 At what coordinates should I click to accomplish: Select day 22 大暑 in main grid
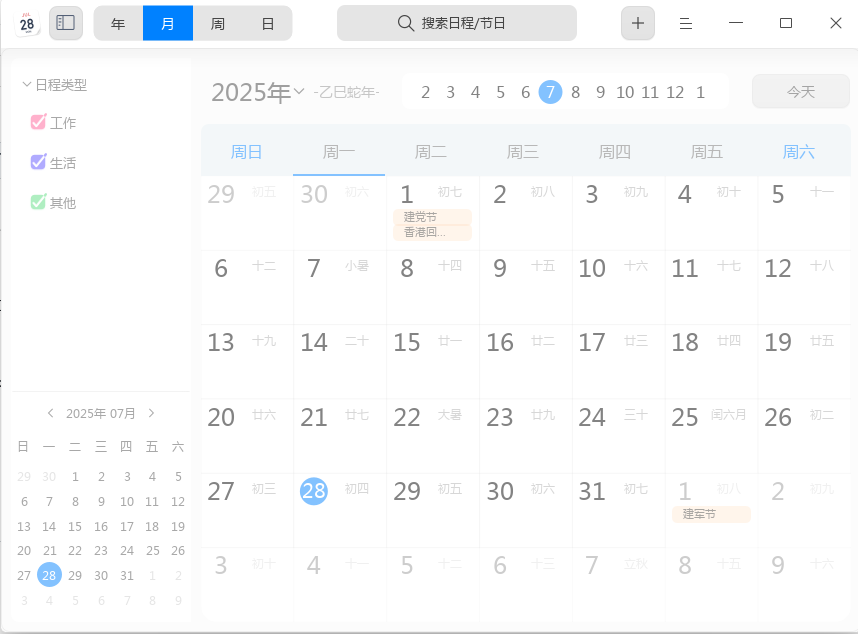[x=432, y=436]
